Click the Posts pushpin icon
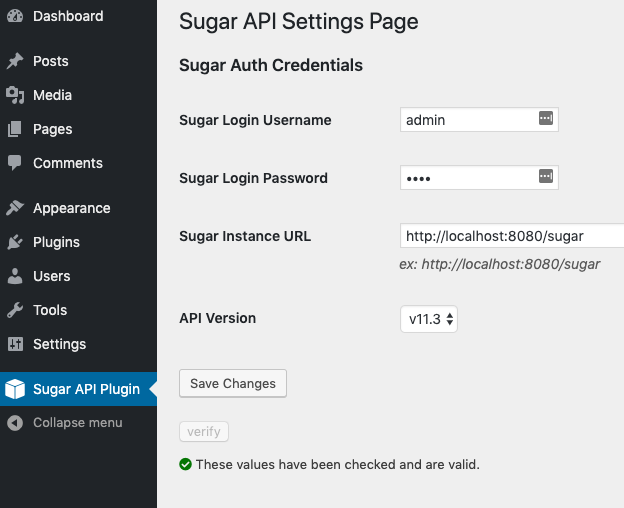Viewport: 624px width, 508px height. point(15,61)
